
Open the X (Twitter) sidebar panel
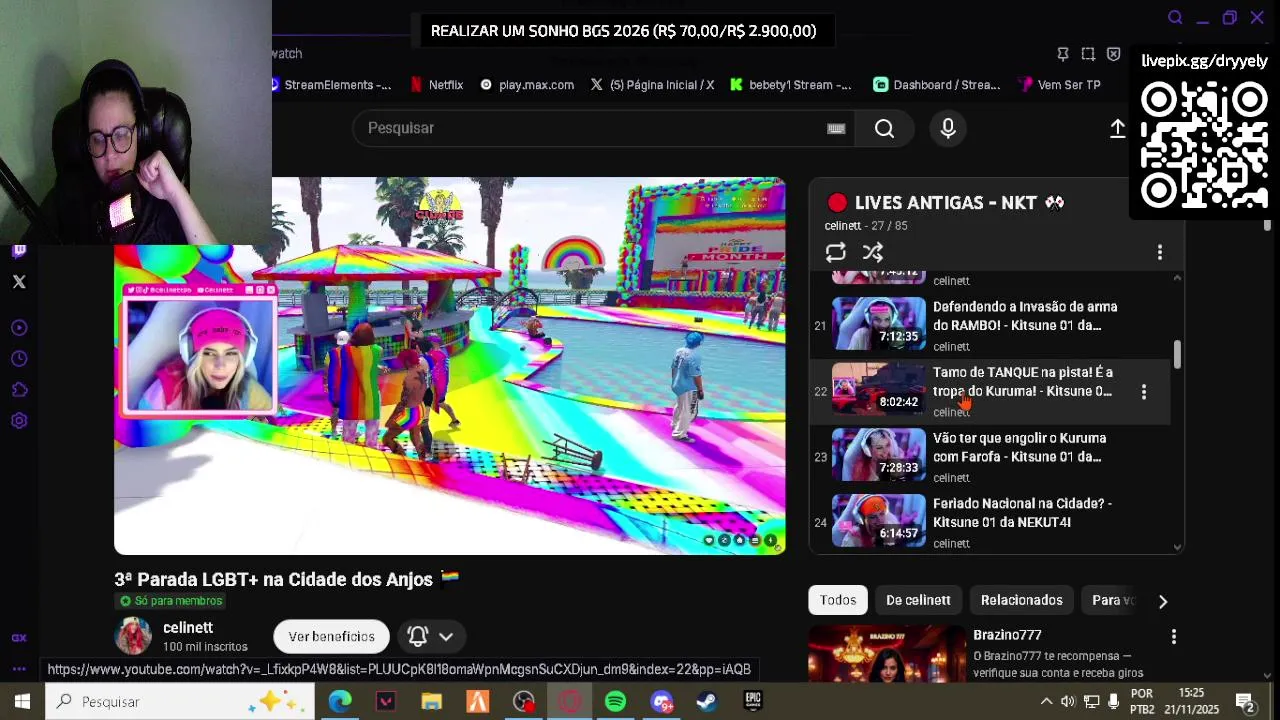coord(19,282)
